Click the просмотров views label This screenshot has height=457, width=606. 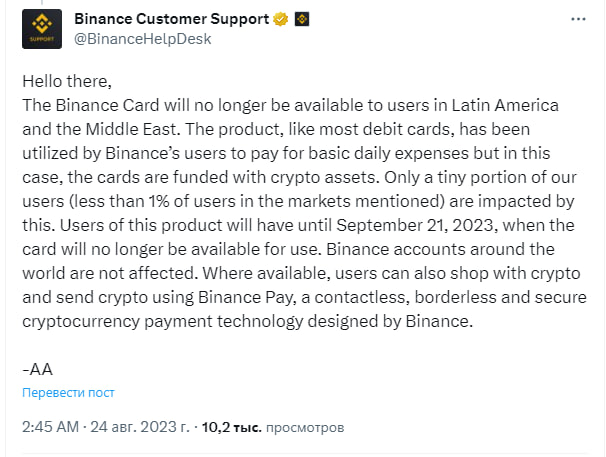click(x=305, y=428)
